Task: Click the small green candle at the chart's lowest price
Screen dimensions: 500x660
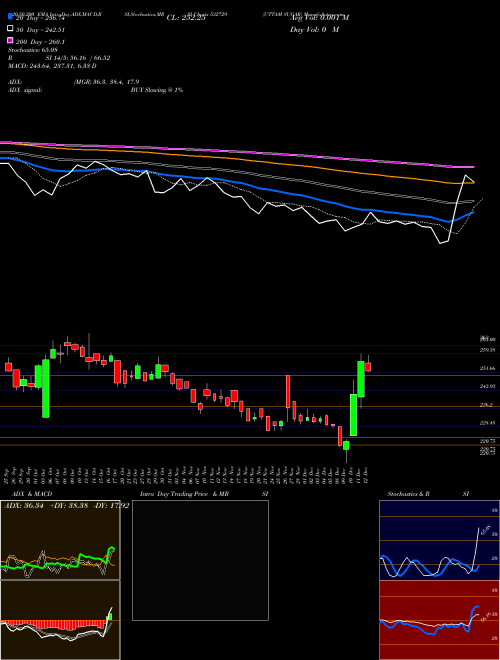Action: (346, 445)
